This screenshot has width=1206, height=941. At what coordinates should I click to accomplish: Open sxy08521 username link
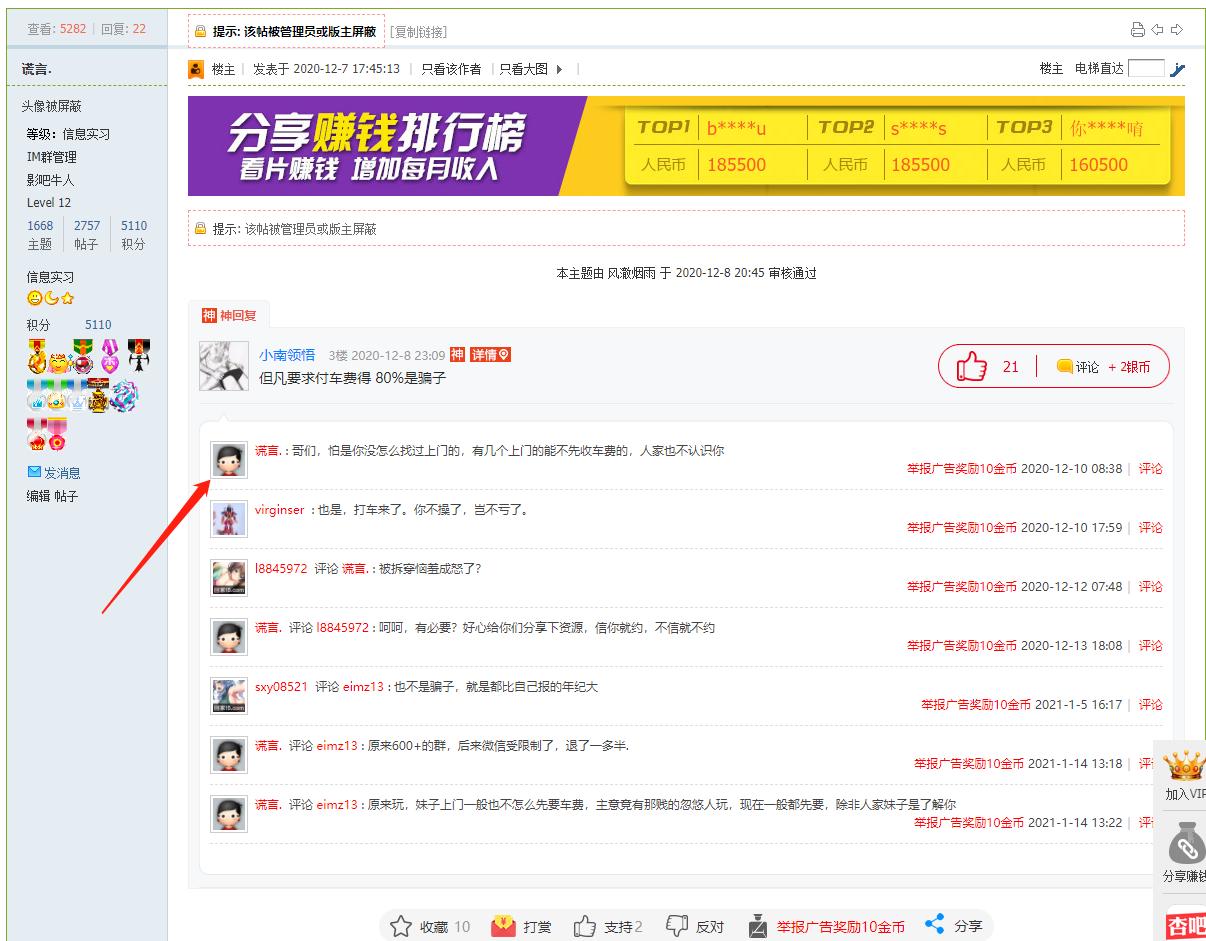[x=281, y=687]
